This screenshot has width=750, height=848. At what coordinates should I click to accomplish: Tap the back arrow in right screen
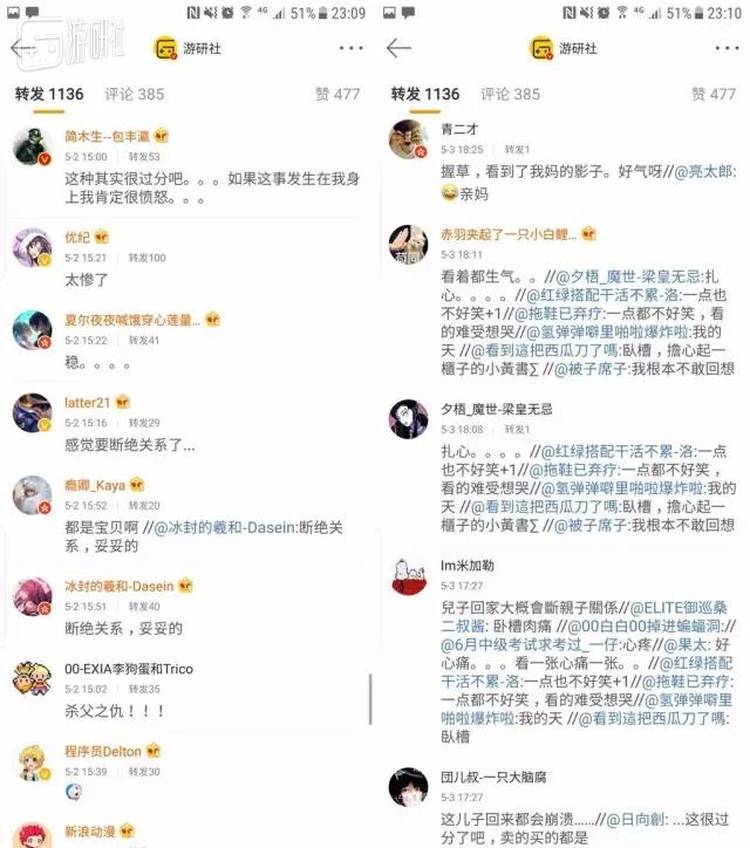(x=399, y=48)
